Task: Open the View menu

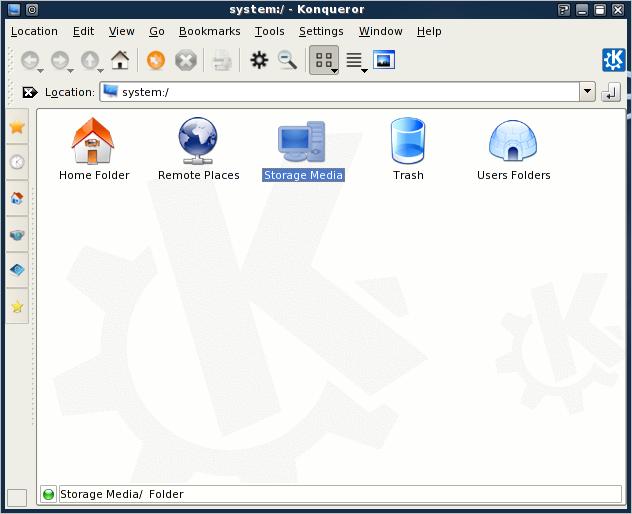Action: 122,31
